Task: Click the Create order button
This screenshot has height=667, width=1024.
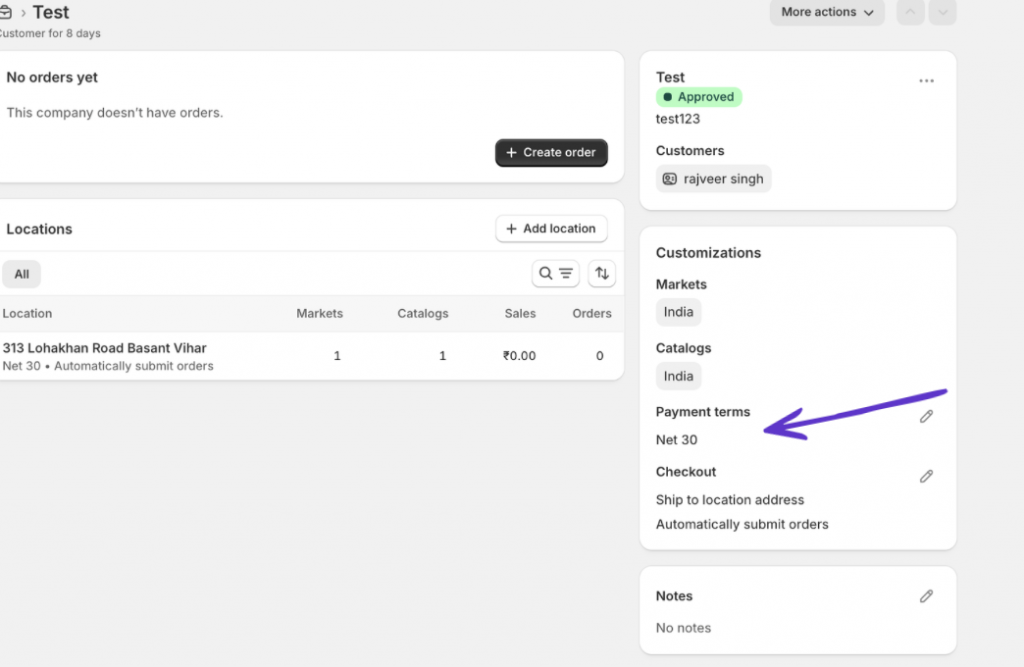Action: coord(551,152)
